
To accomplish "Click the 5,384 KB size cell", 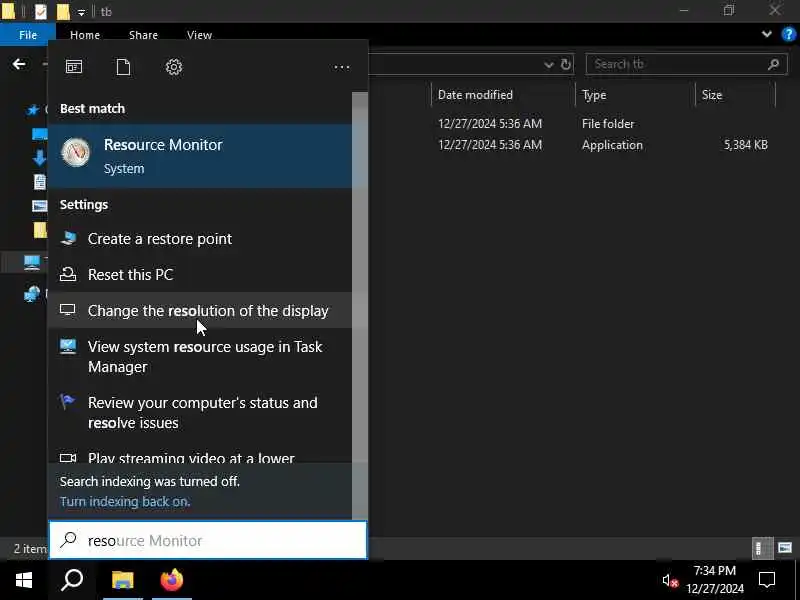I will click(745, 145).
